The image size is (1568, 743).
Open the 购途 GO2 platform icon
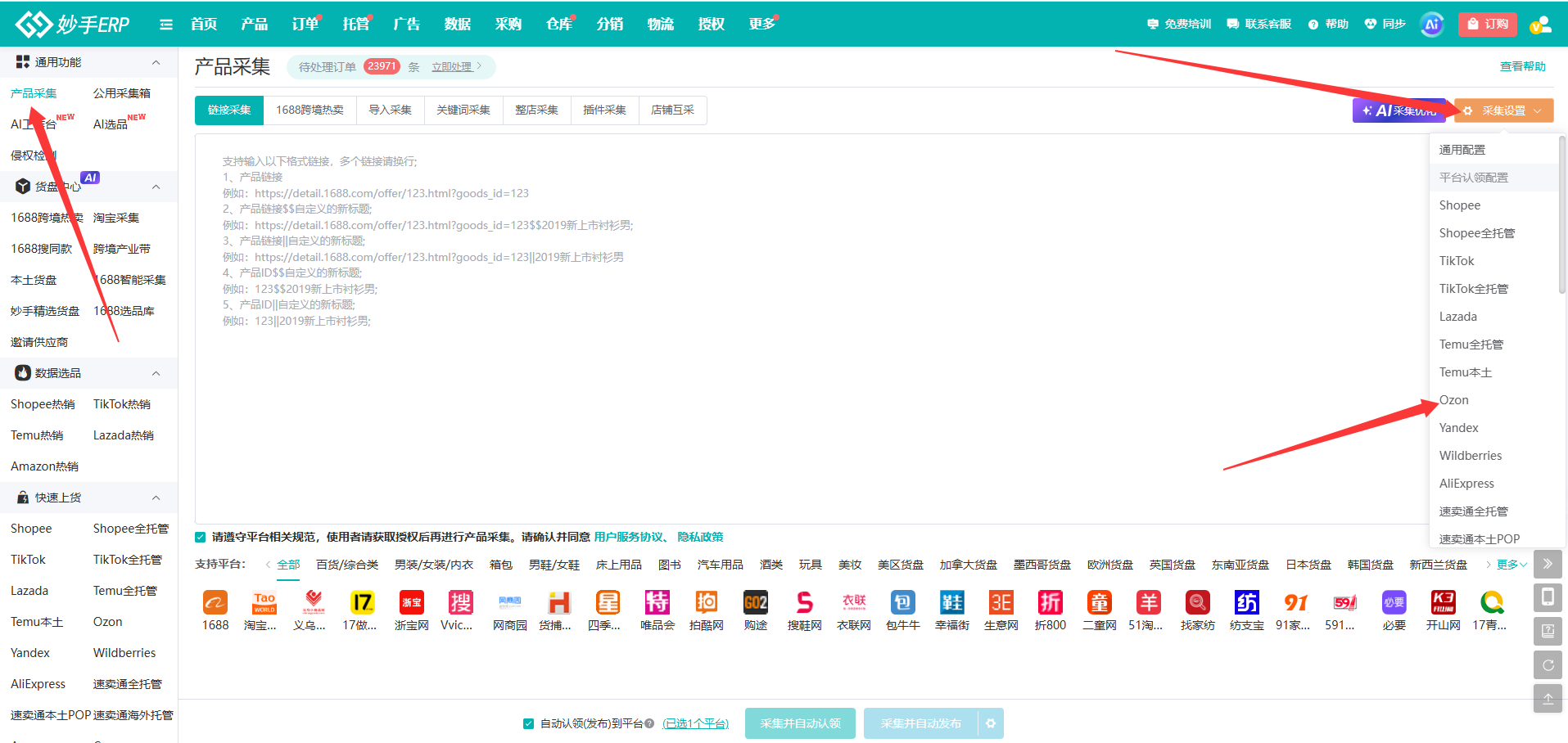pyautogui.click(x=755, y=603)
